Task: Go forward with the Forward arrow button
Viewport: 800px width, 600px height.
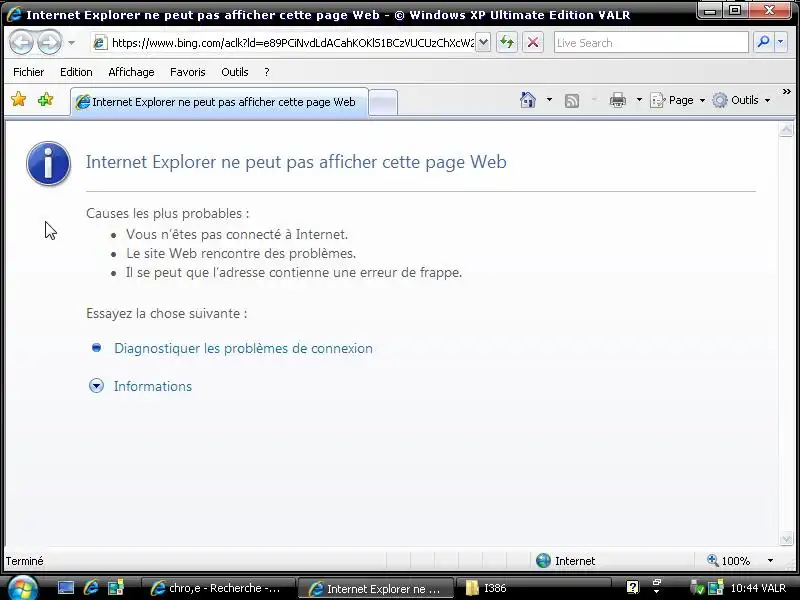Action: (x=49, y=42)
